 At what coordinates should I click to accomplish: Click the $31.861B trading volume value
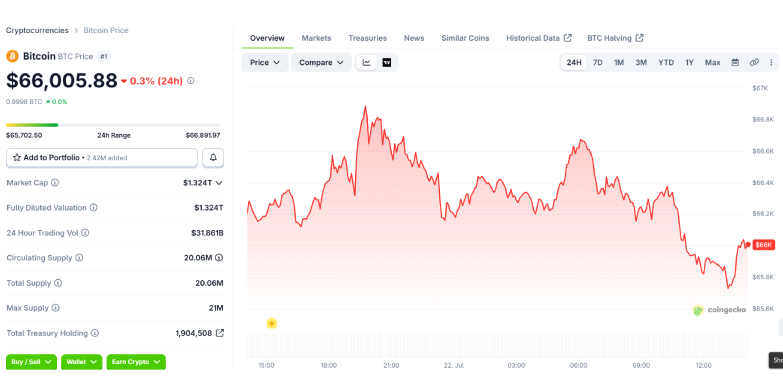point(207,233)
